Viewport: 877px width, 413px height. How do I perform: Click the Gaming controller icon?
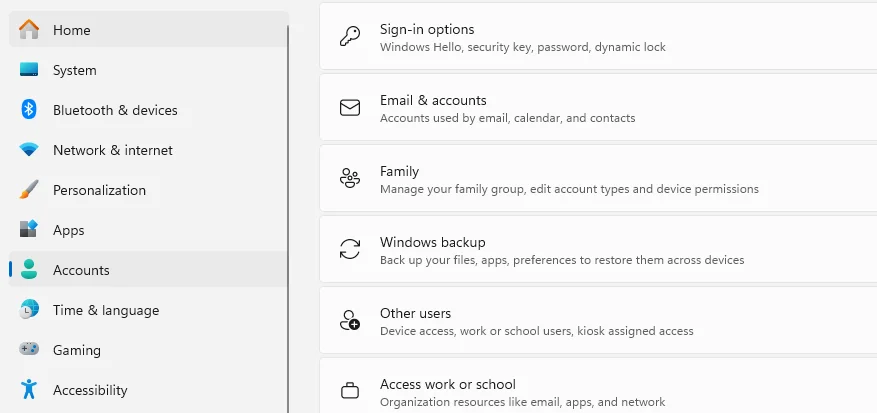click(x=29, y=349)
